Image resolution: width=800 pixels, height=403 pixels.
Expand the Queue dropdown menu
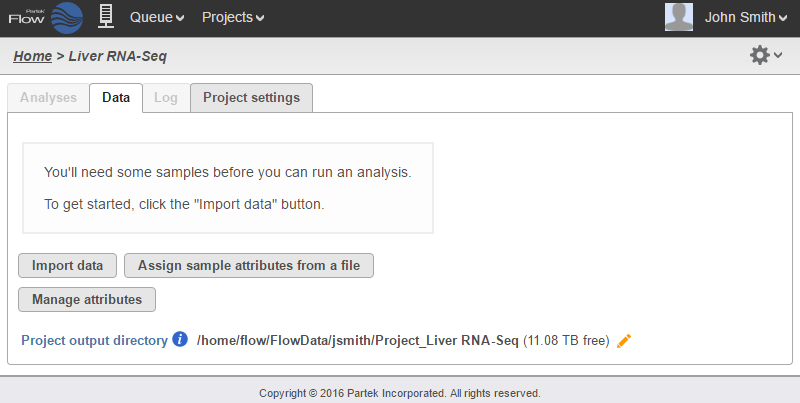coord(157,17)
